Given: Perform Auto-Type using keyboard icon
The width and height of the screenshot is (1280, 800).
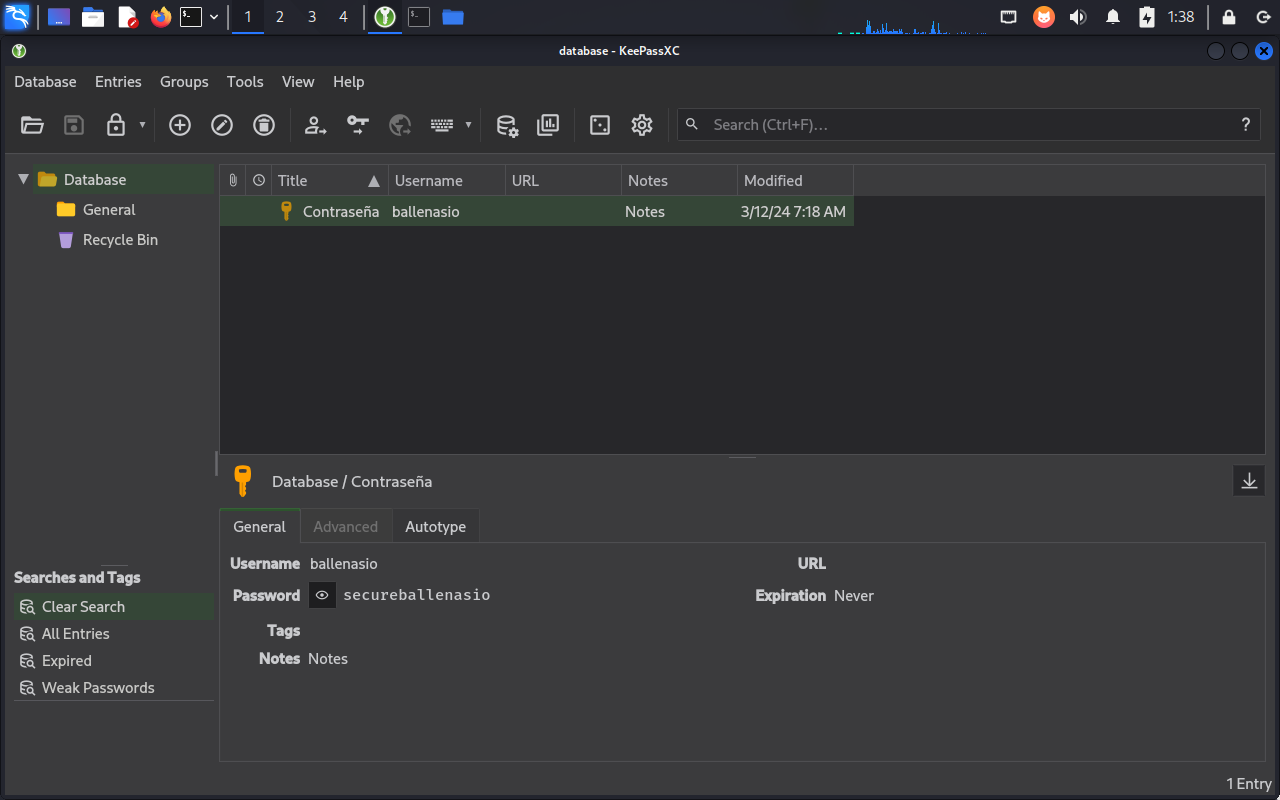Looking at the screenshot, I should click(x=442, y=125).
